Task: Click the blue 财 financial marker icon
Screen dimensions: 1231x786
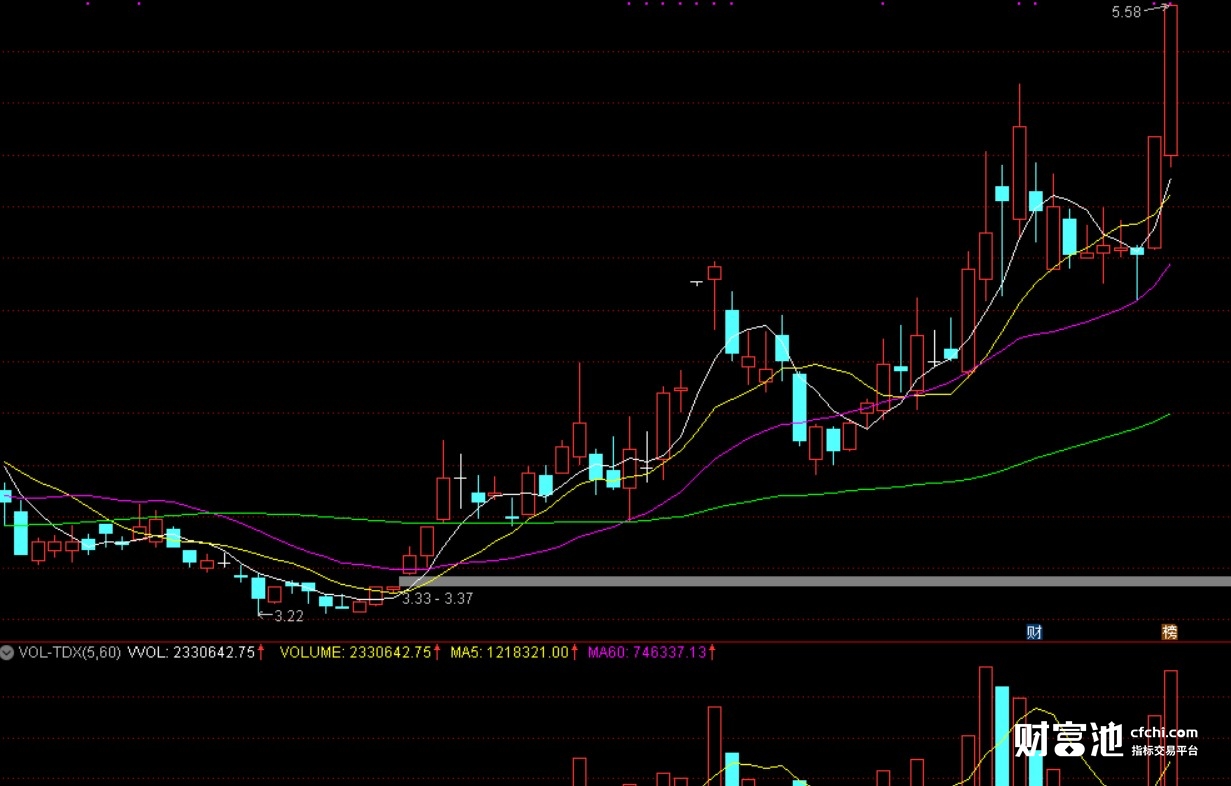Action: (1035, 632)
